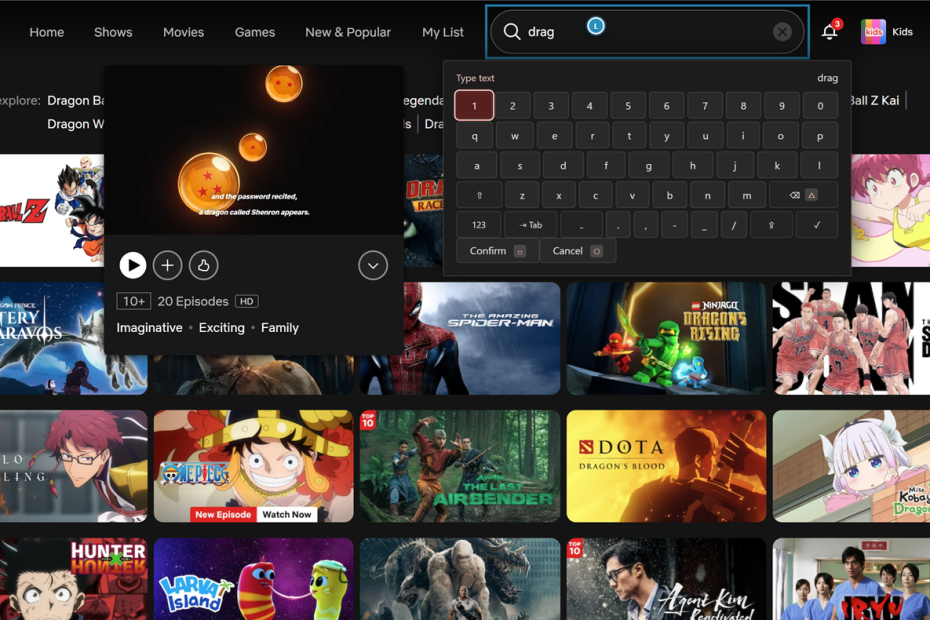Open the Movies section
This screenshot has width=930, height=620.
click(183, 32)
